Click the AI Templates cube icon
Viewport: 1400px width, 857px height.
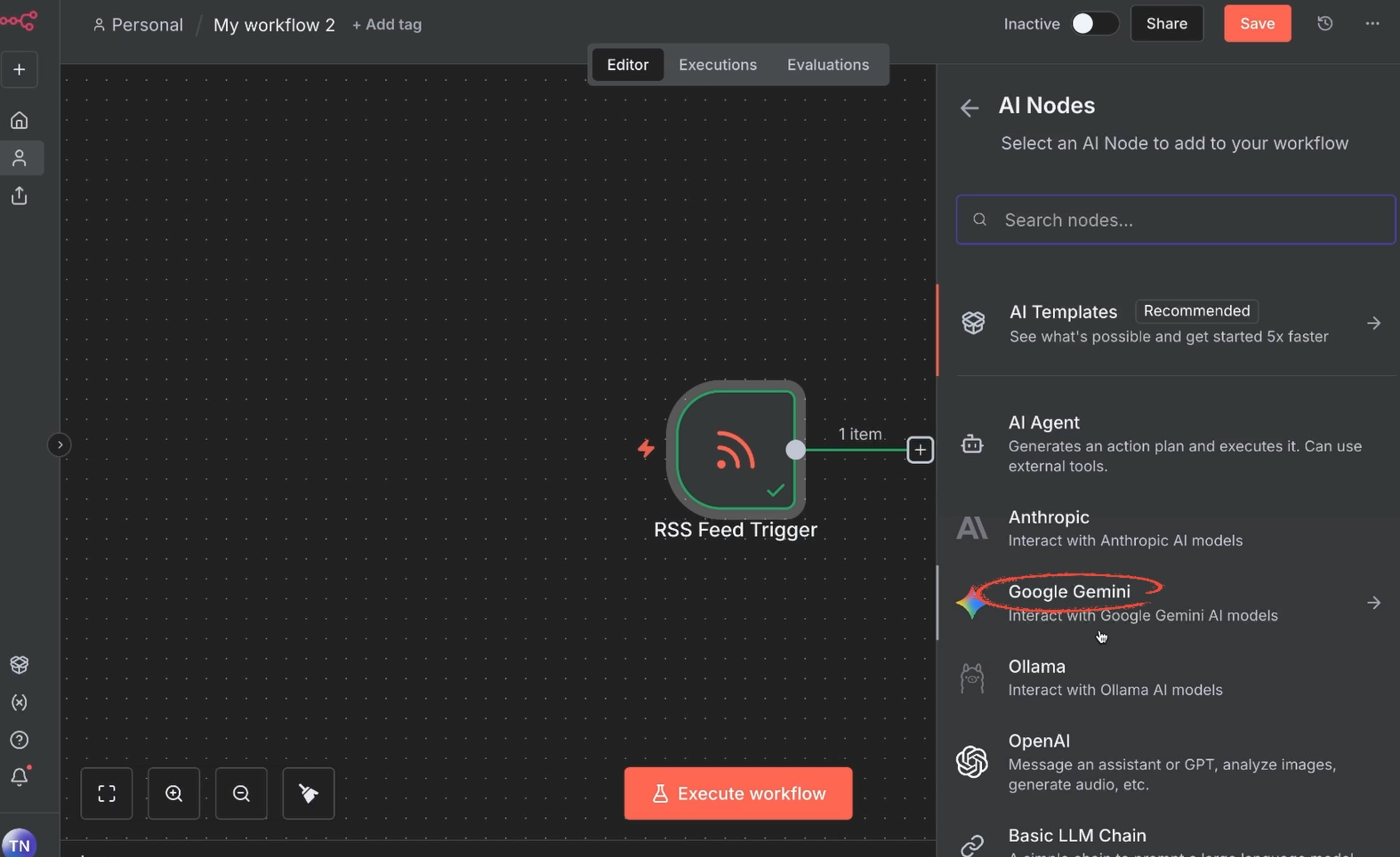[x=973, y=323]
